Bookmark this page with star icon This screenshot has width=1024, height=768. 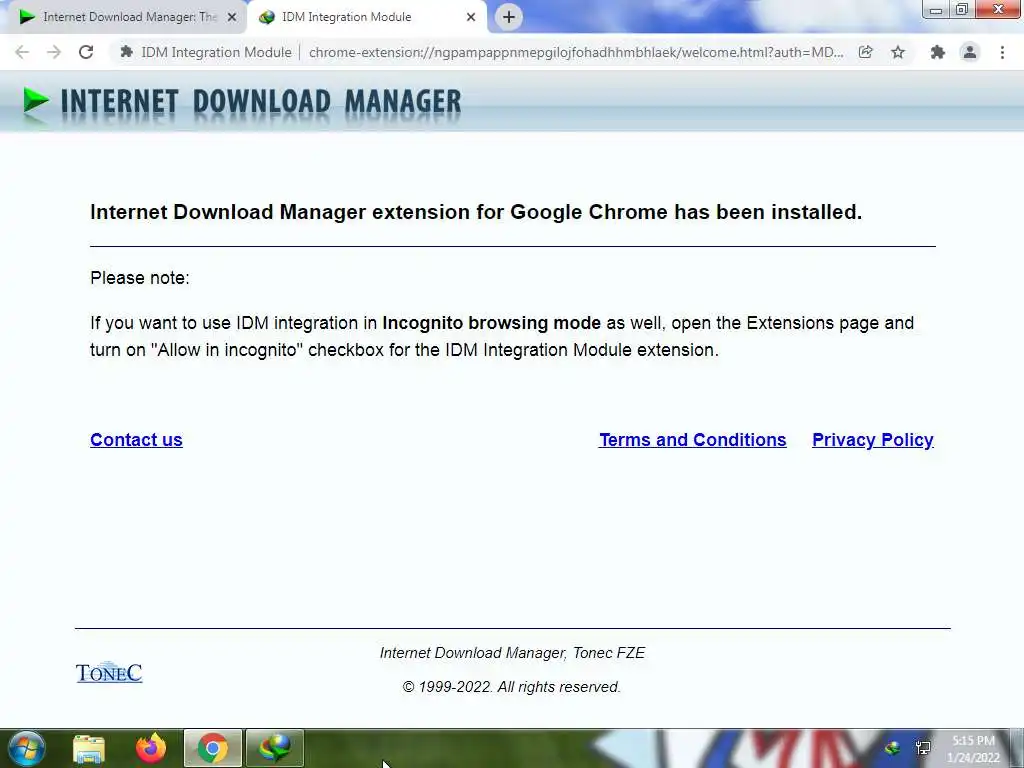point(898,52)
